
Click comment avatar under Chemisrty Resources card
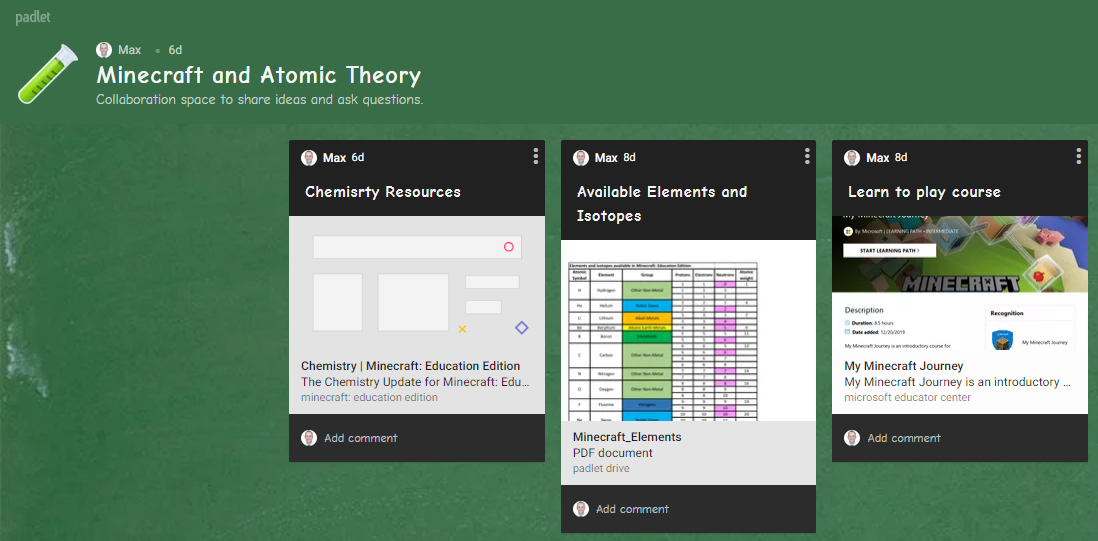coord(309,438)
